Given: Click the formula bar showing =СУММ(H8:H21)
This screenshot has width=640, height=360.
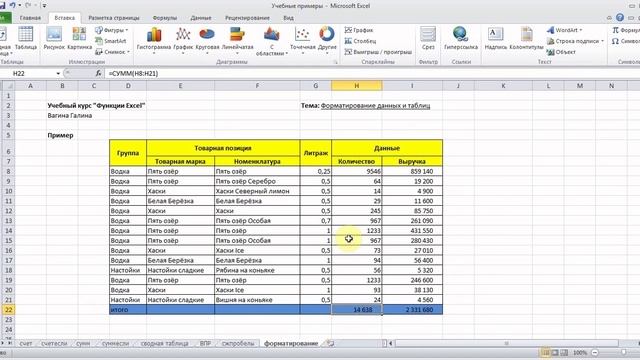Looking at the screenshot, I should (x=371, y=73).
